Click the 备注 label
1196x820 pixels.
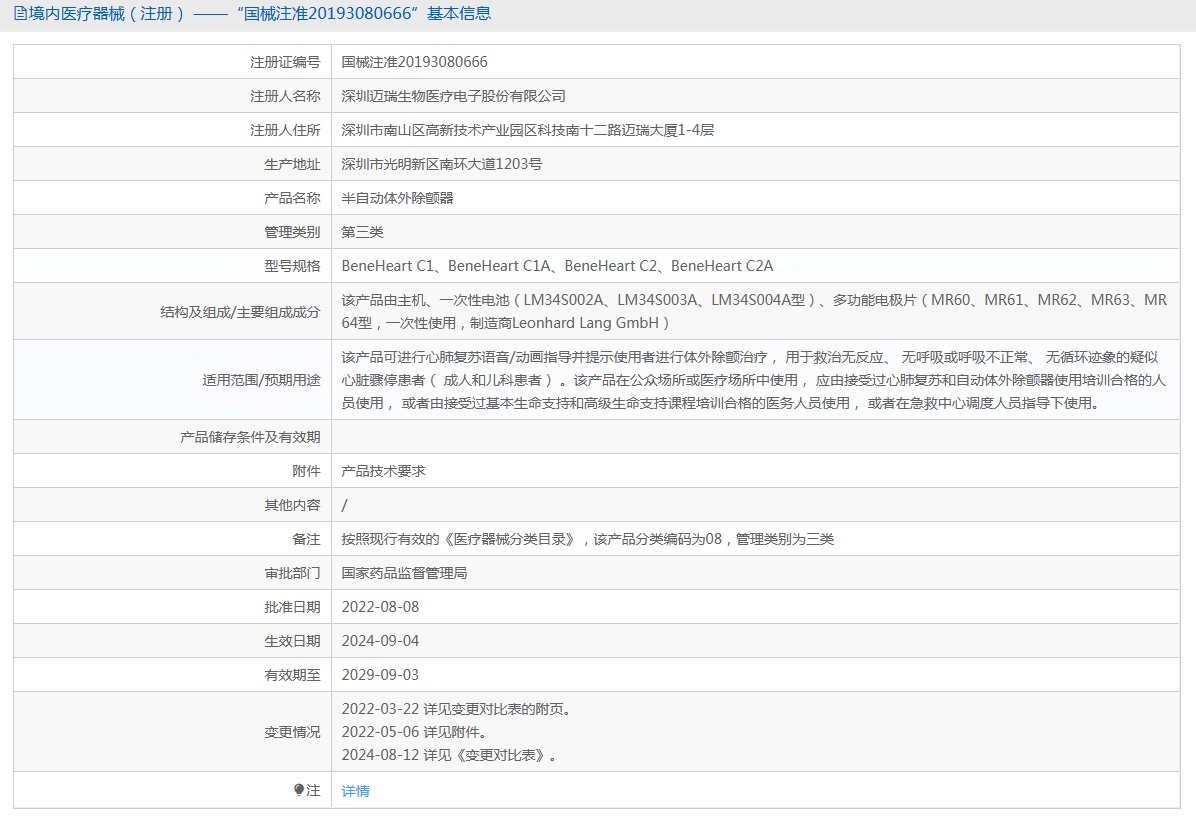pyautogui.click(x=307, y=539)
